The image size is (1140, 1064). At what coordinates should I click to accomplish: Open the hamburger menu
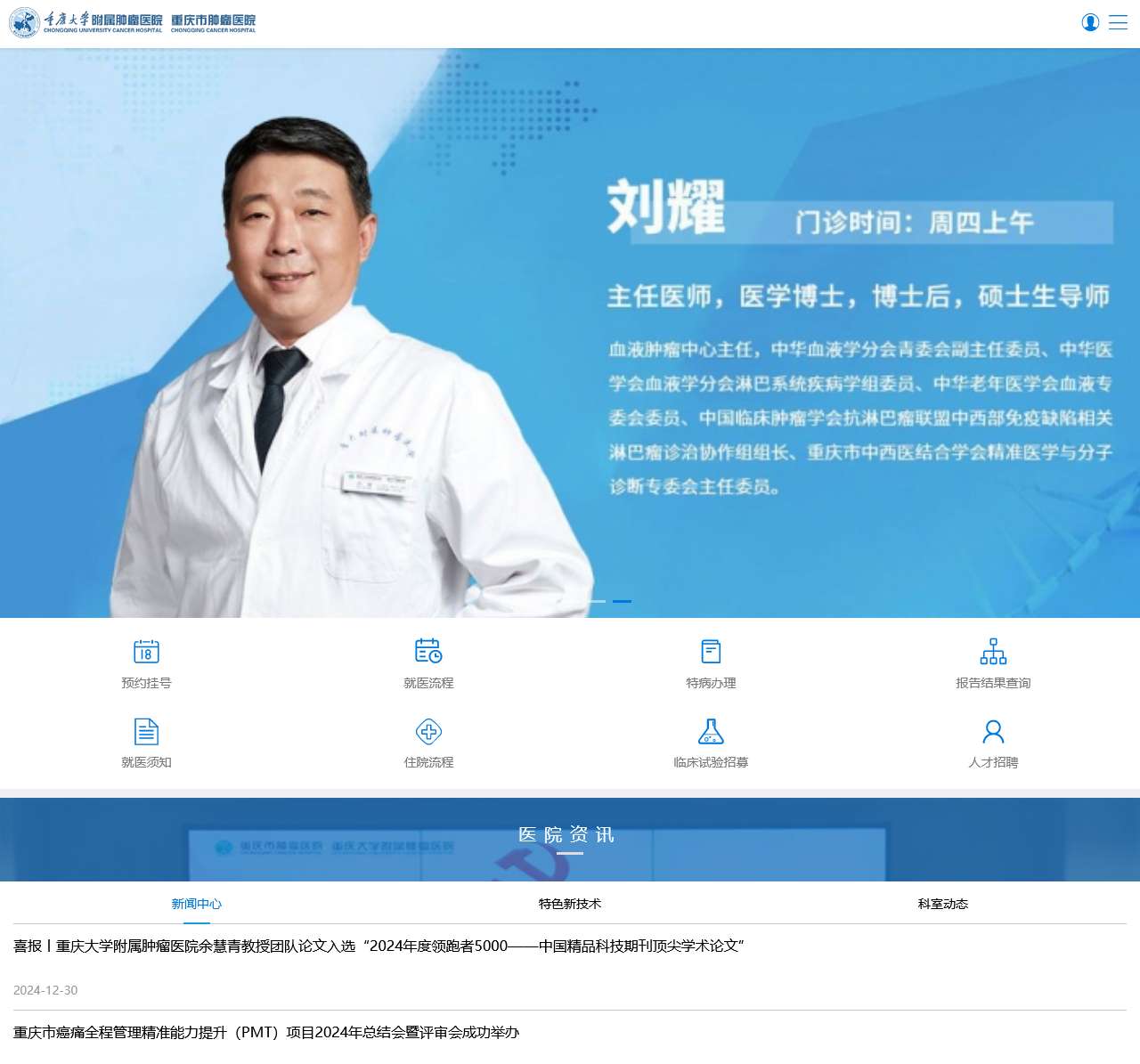tap(1119, 22)
